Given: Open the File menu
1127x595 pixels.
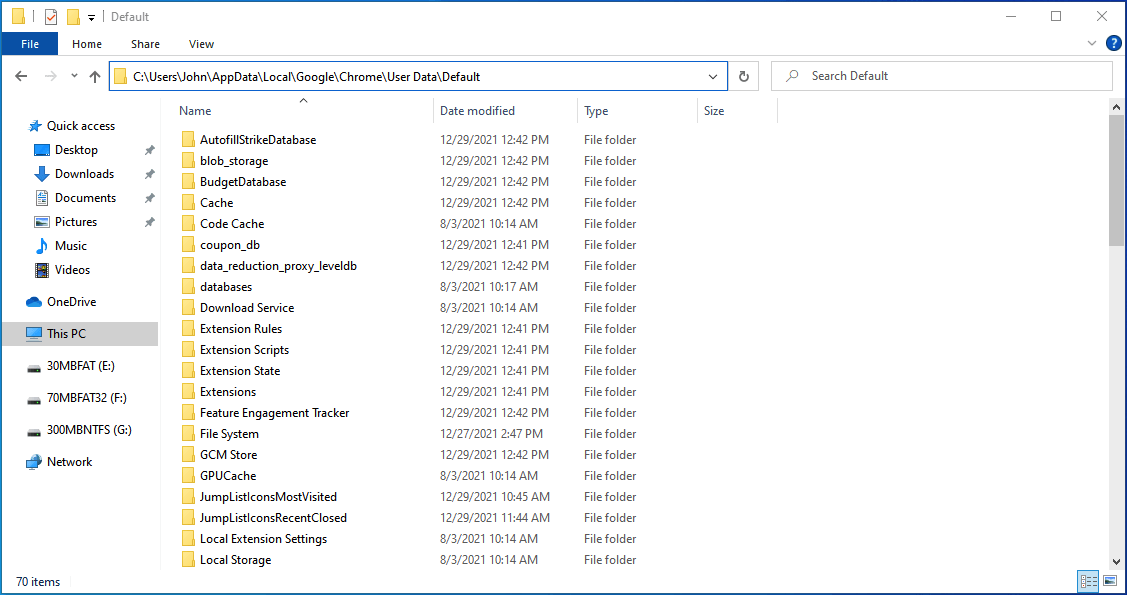Looking at the screenshot, I should coord(30,44).
